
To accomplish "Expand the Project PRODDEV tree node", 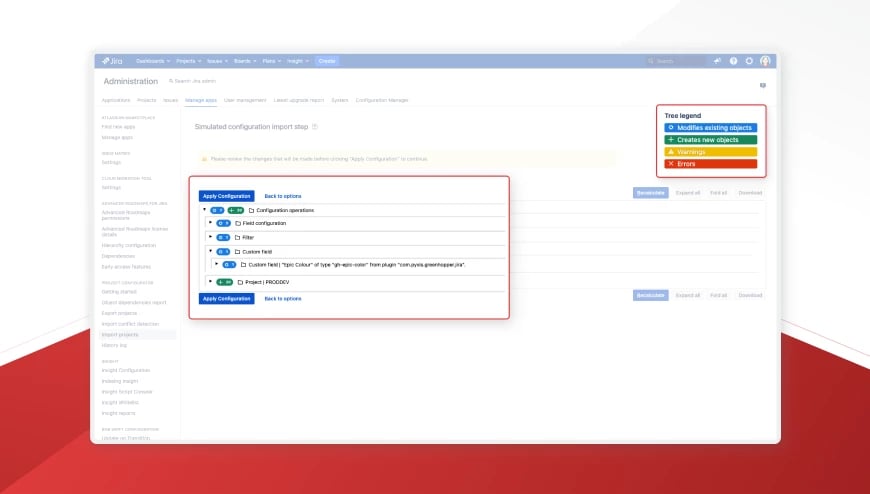I will pyautogui.click(x=210, y=281).
